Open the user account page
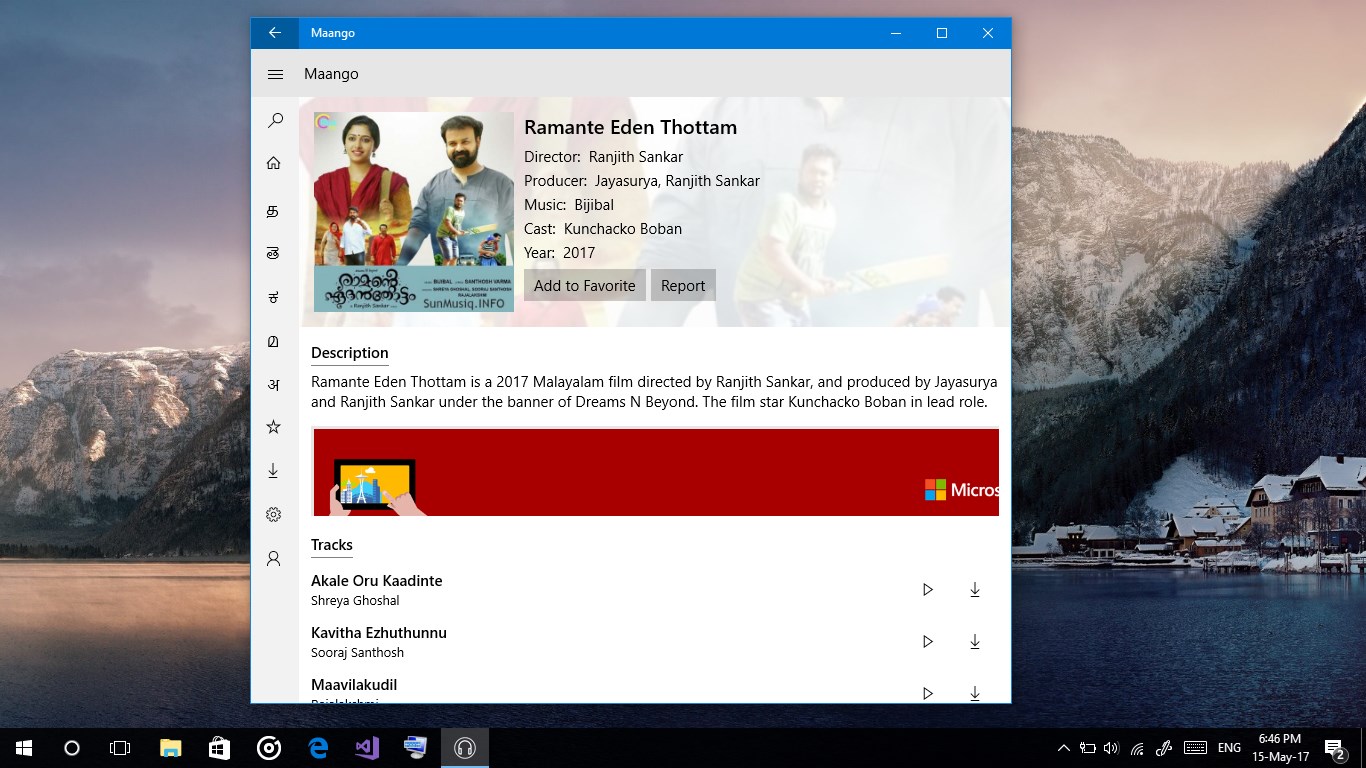 click(273, 558)
